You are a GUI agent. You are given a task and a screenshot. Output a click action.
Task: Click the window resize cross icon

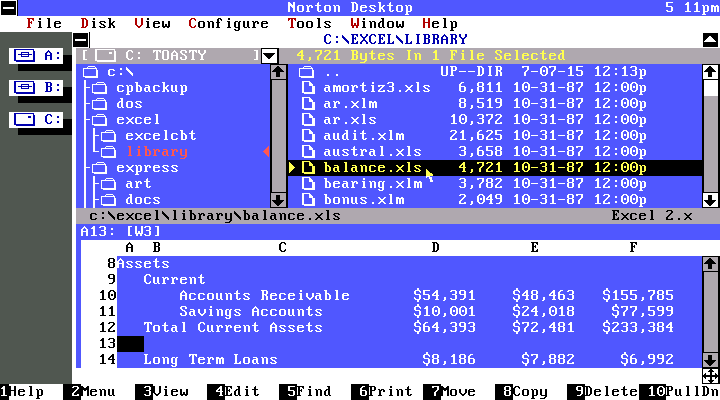(x=710, y=376)
